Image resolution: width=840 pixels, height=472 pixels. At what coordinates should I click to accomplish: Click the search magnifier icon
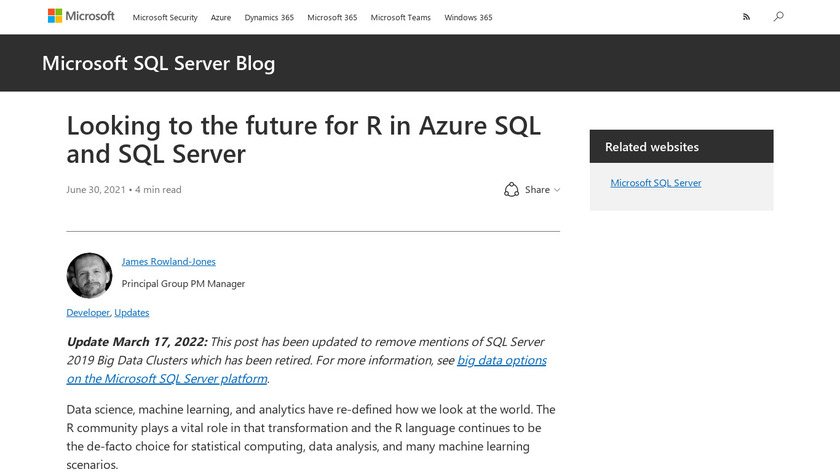778,16
